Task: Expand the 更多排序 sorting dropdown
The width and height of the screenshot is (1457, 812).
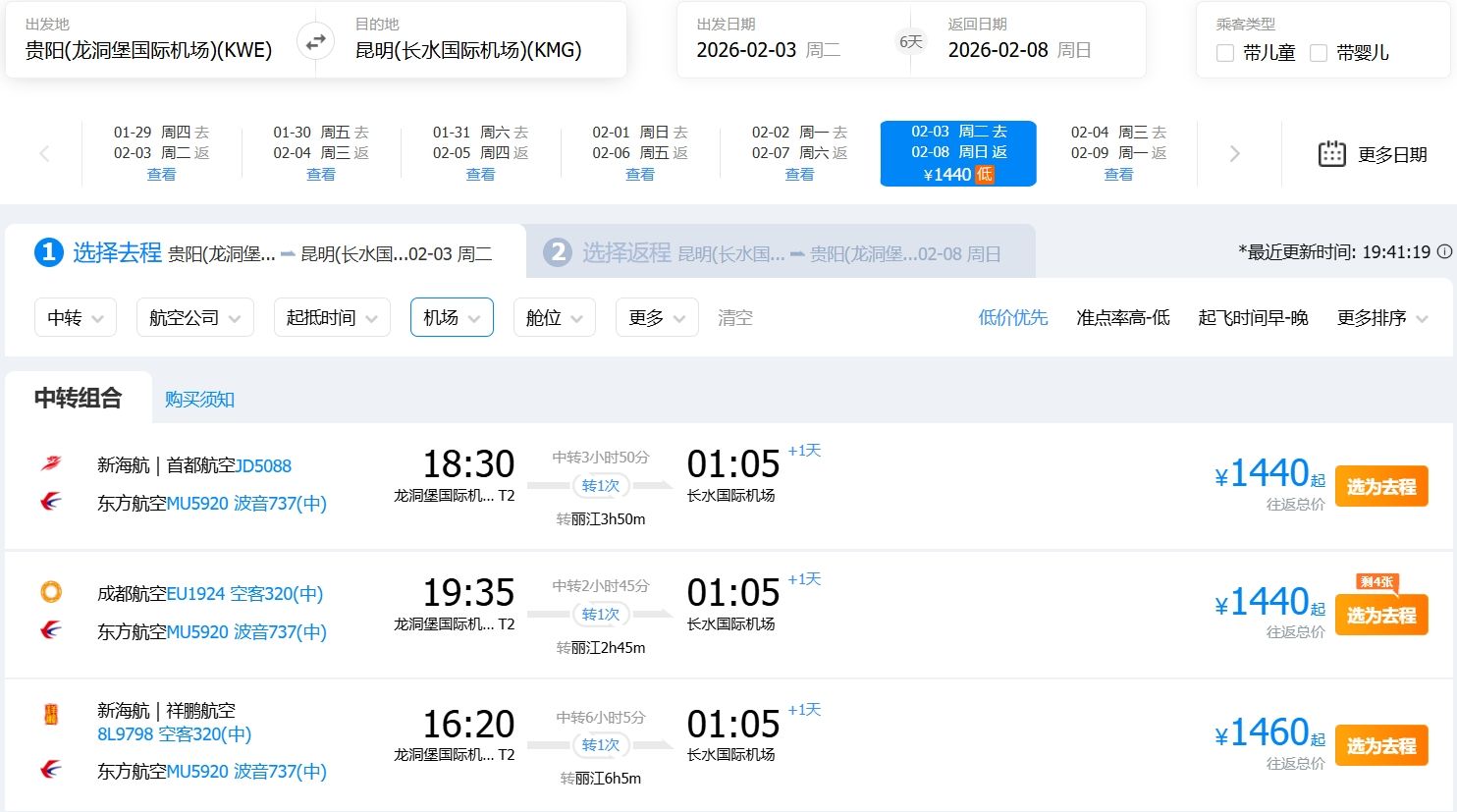Action: click(1381, 318)
